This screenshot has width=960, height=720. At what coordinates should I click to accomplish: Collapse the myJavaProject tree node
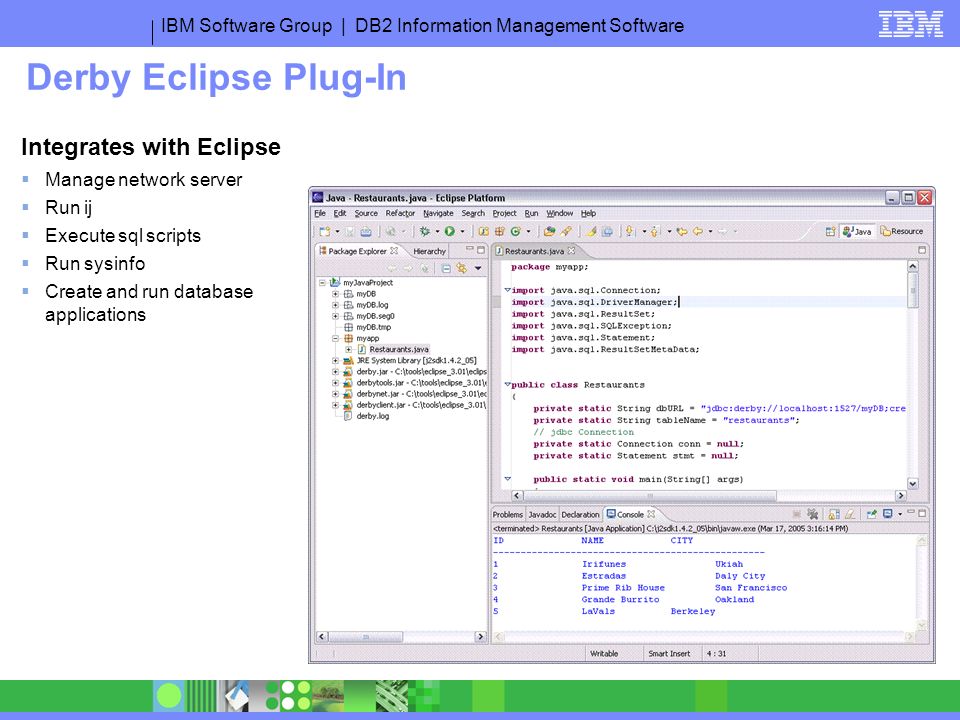322,283
